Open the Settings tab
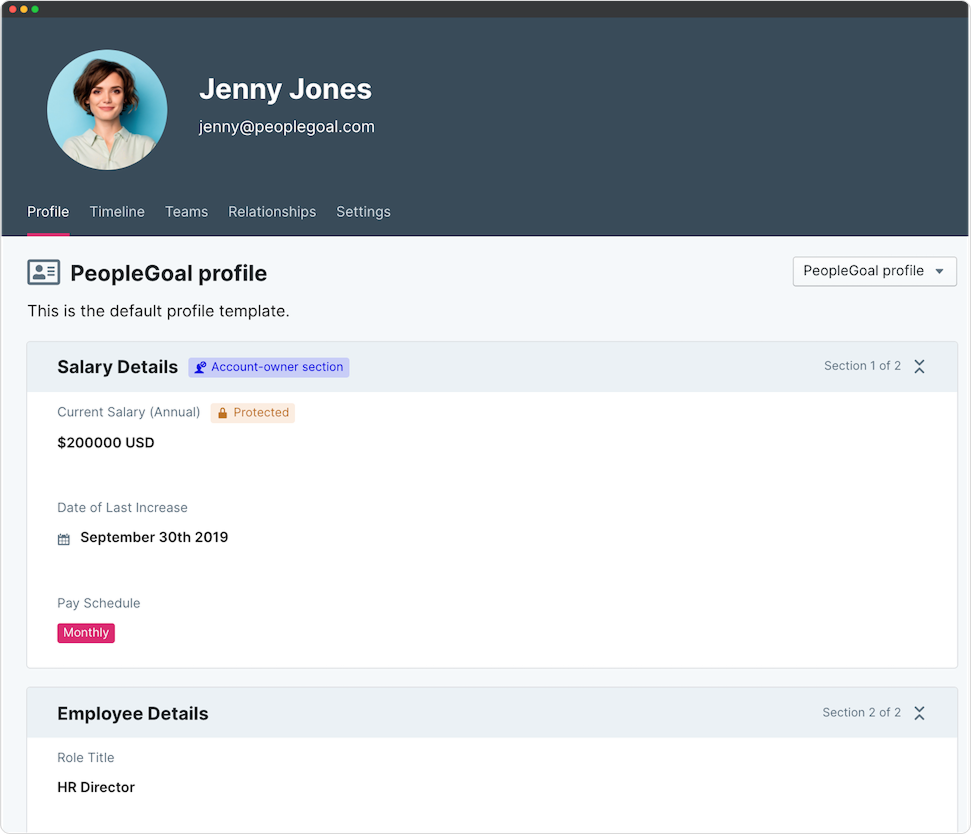971x834 pixels. click(363, 212)
